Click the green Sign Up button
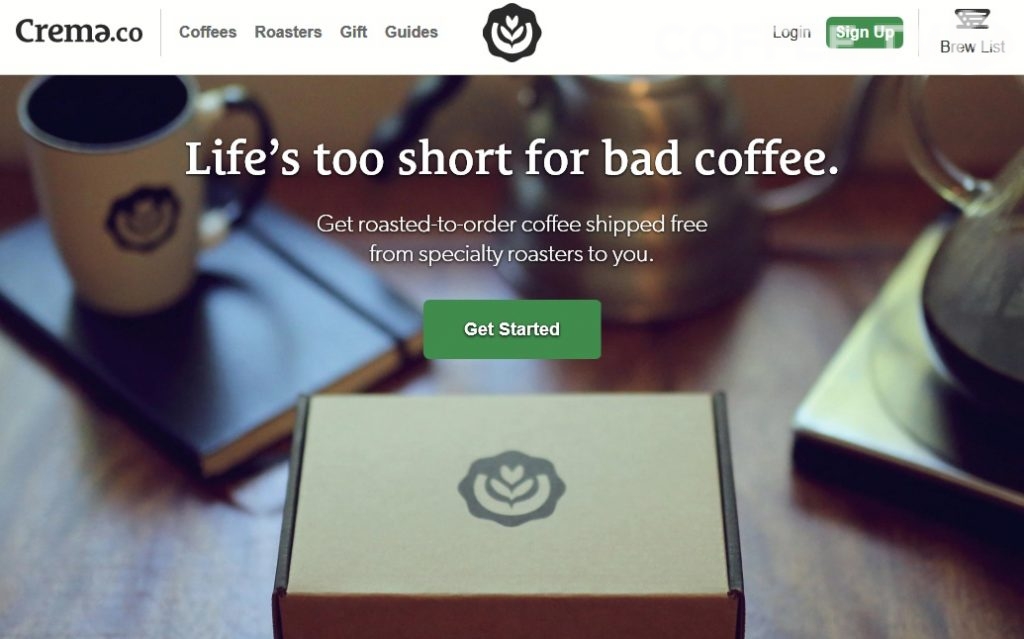 click(864, 33)
